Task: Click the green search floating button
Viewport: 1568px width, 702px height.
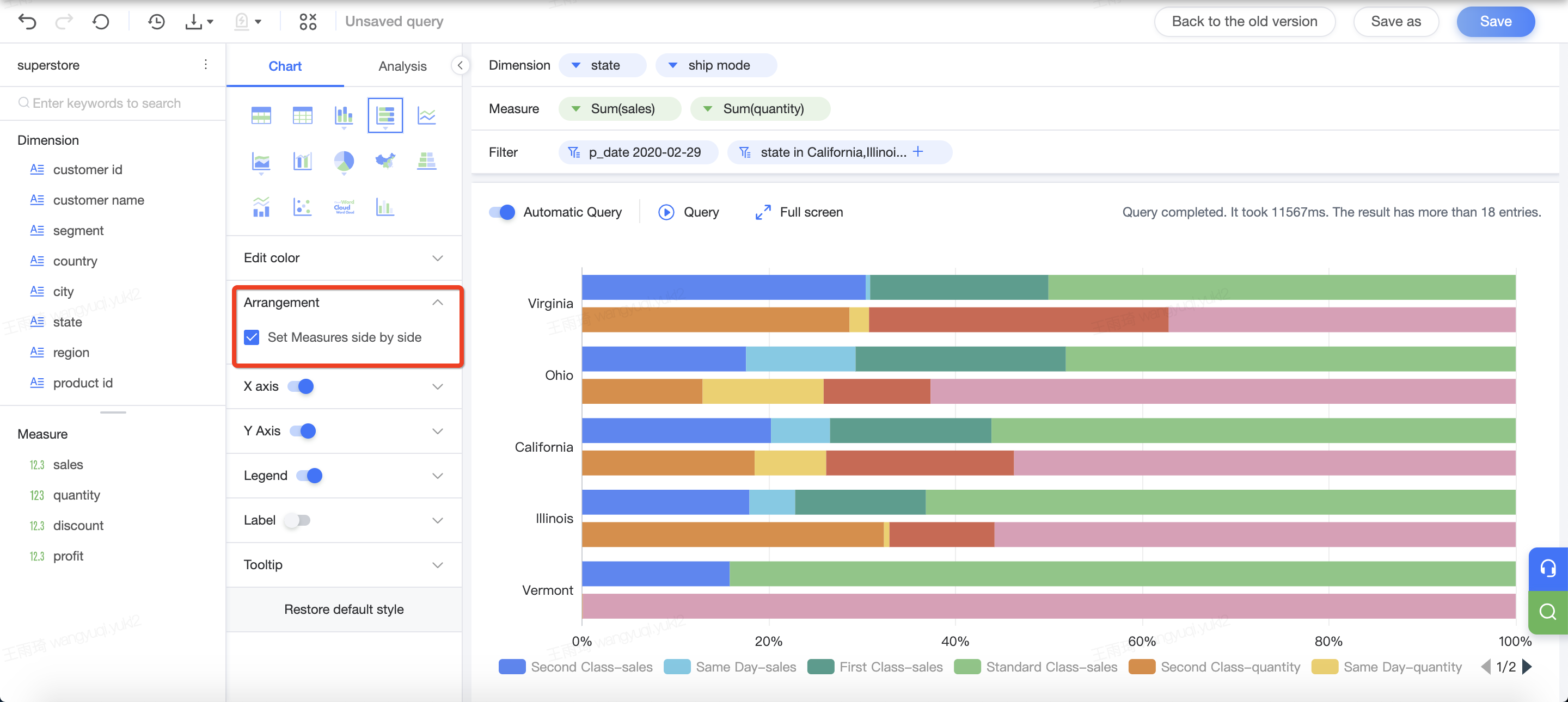Action: click(1548, 611)
